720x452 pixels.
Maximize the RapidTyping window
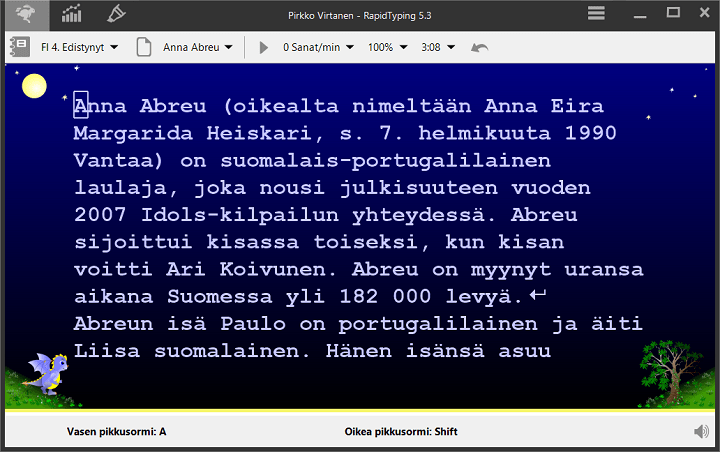pos(673,13)
